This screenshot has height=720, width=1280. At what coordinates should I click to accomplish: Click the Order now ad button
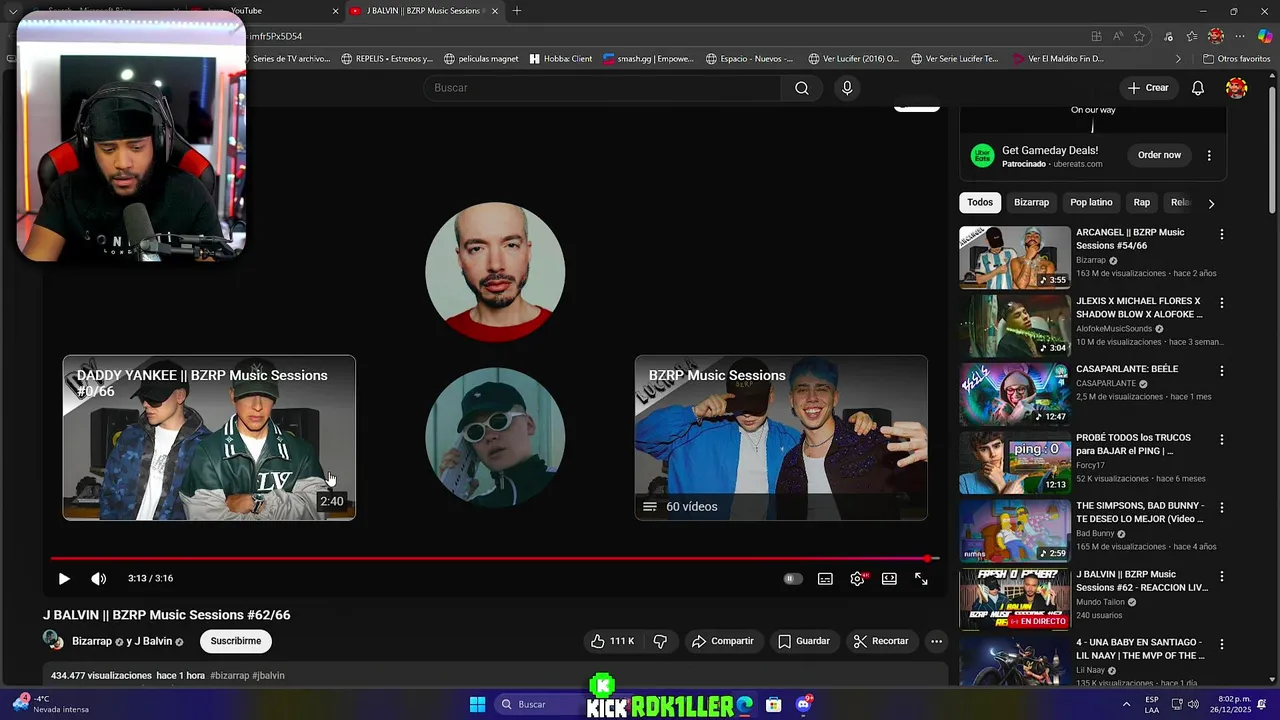(1159, 155)
